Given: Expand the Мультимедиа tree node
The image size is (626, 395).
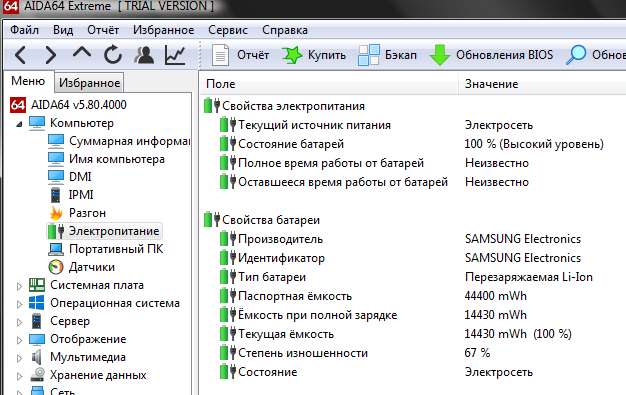Looking at the screenshot, I should (x=19, y=358).
